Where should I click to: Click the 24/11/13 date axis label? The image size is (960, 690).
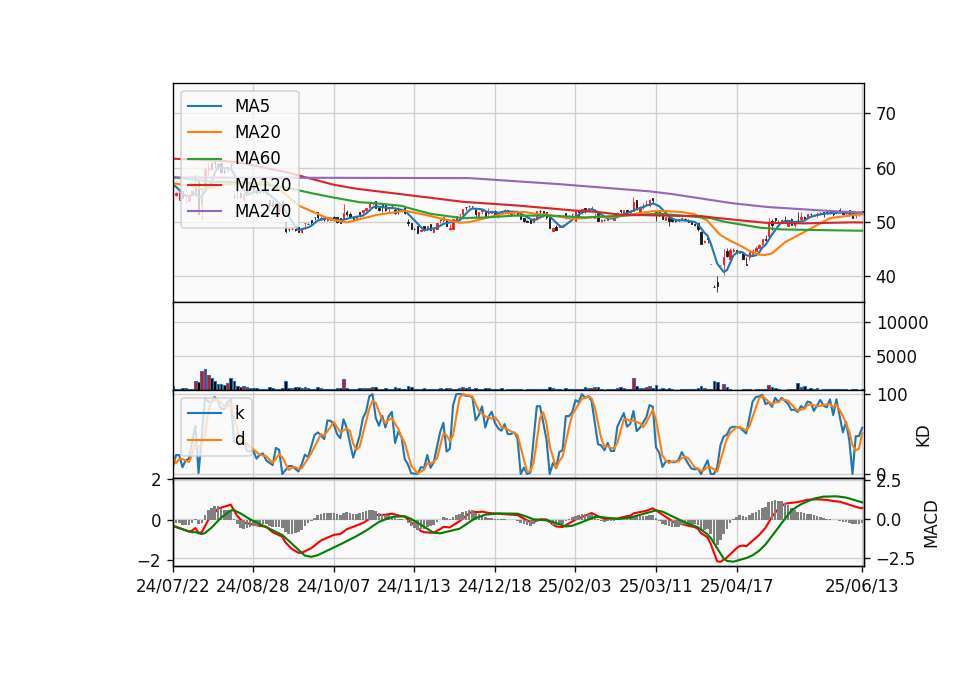[414, 586]
